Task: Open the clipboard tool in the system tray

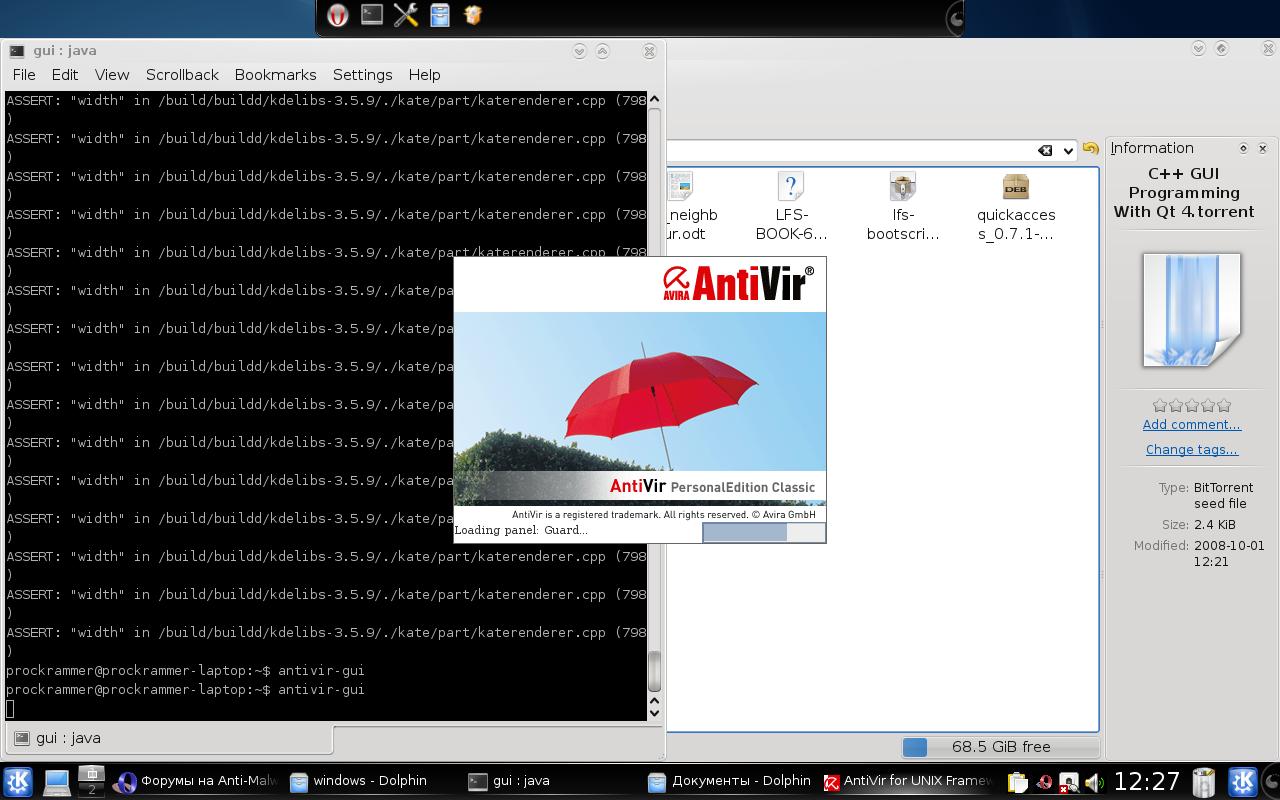Action: click(x=1017, y=782)
